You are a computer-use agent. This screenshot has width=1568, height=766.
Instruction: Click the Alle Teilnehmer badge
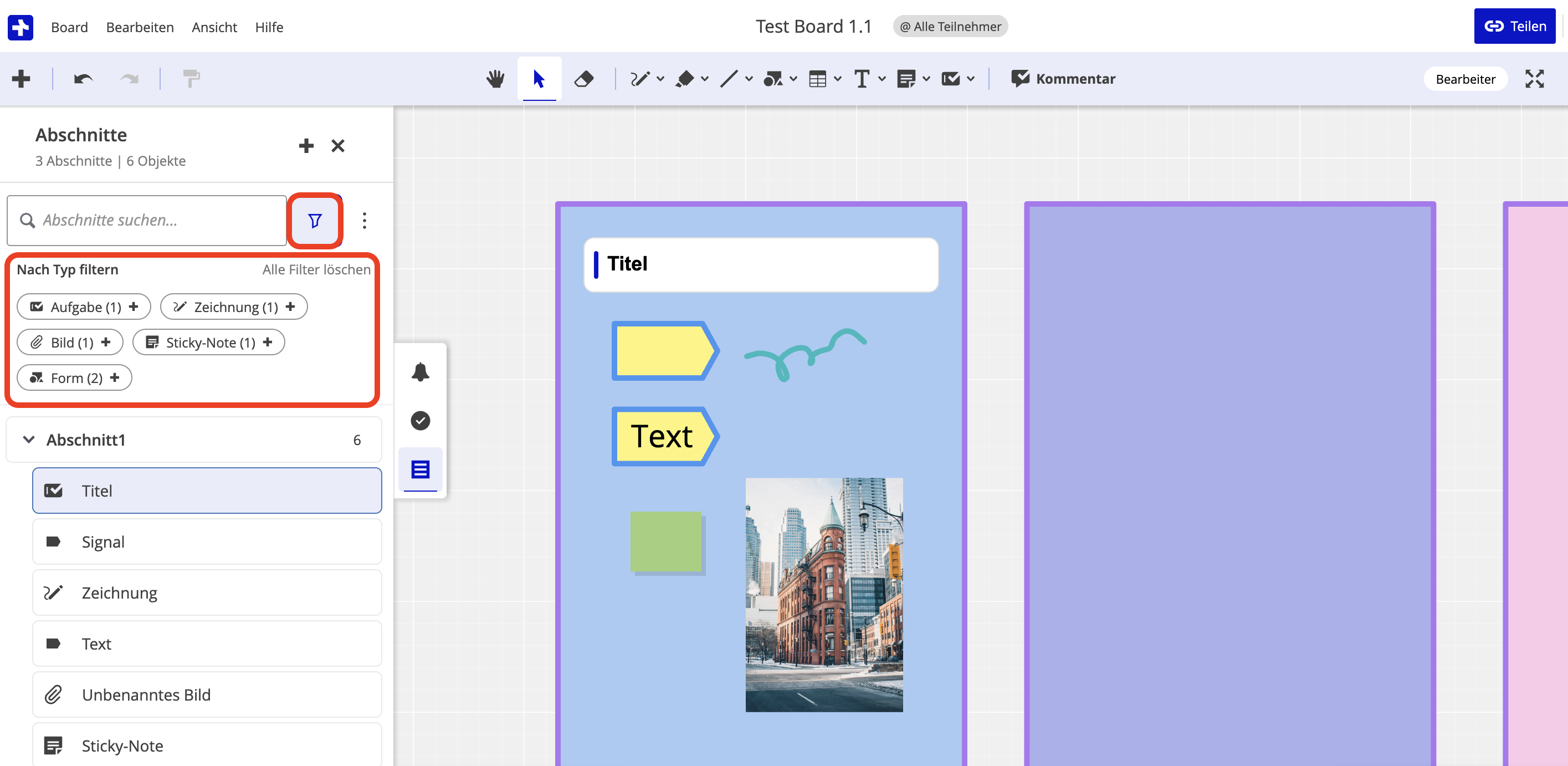pyautogui.click(x=950, y=26)
